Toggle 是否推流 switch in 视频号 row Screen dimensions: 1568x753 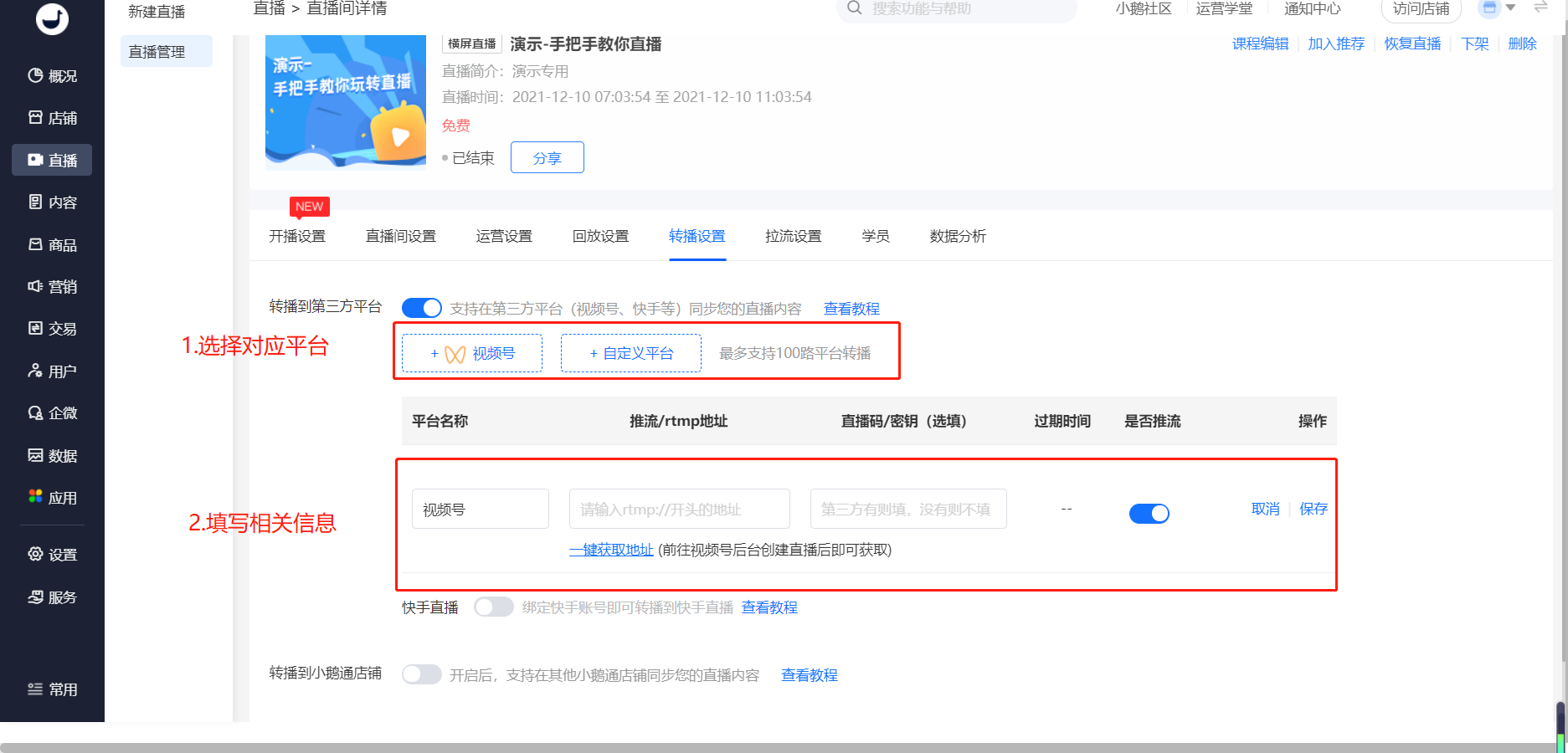click(x=1149, y=513)
